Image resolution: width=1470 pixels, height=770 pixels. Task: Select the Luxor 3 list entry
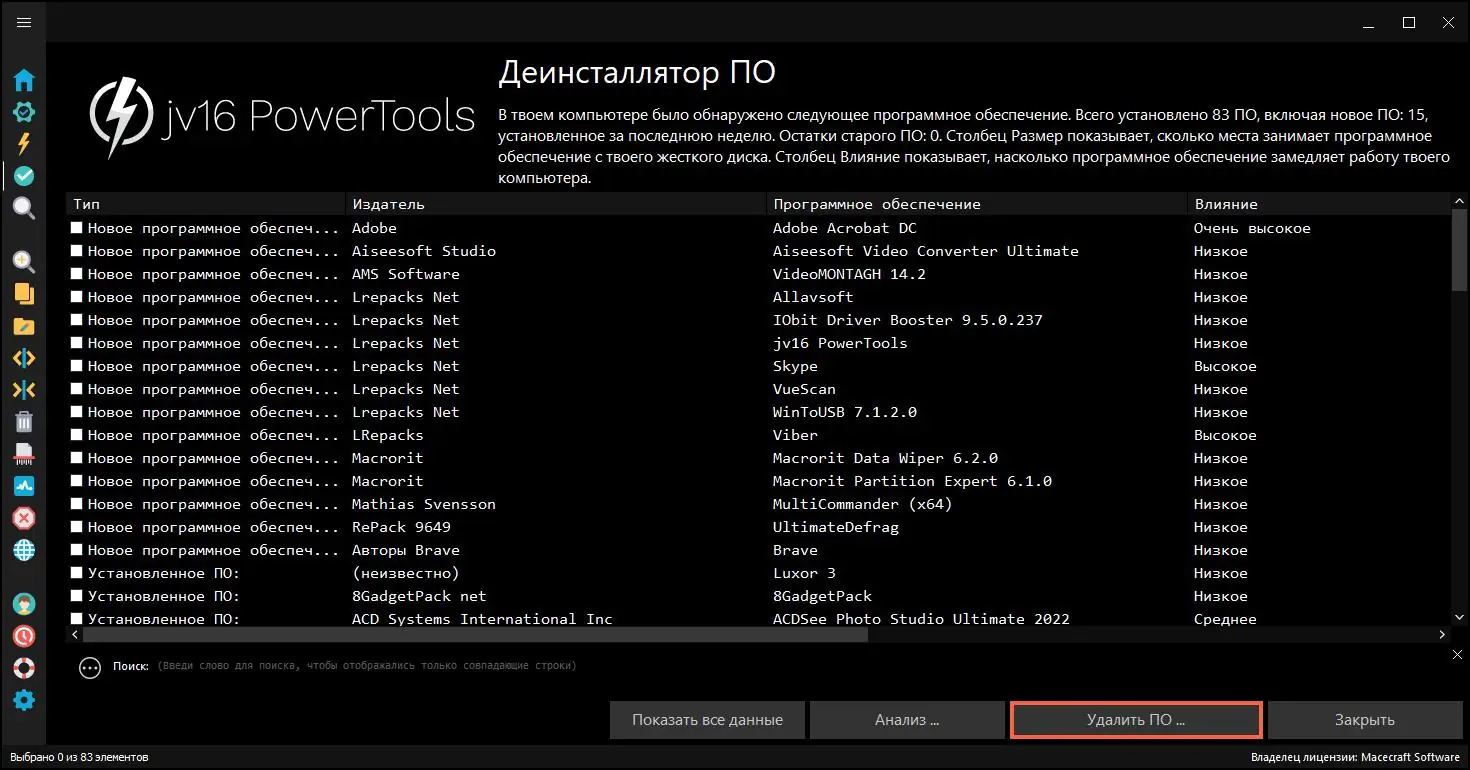pos(804,573)
